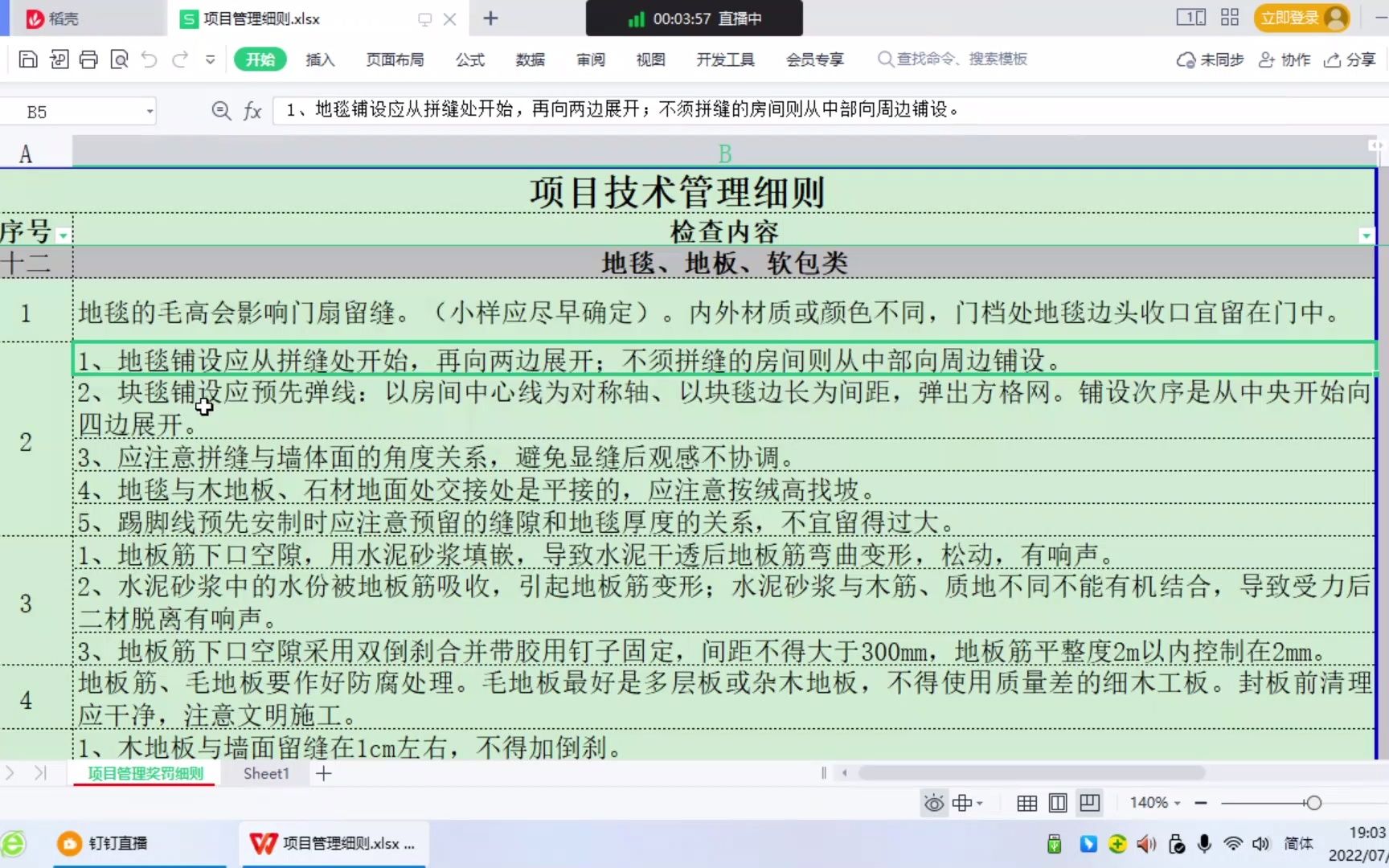
Task: Close the 项目管理细则.xlsx tab
Action: click(450, 19)
